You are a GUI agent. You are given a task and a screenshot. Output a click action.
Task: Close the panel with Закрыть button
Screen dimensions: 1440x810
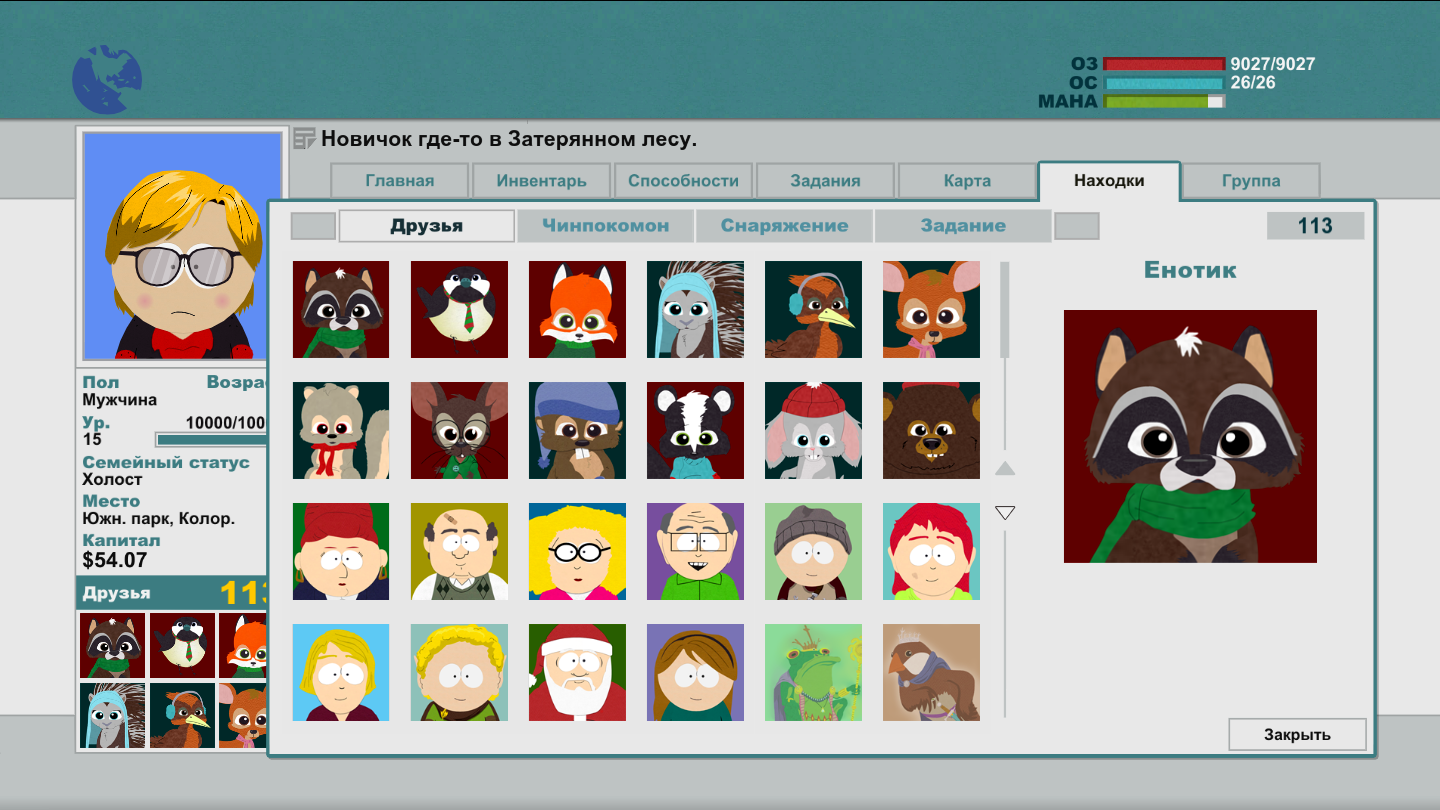coord(1297,735)
